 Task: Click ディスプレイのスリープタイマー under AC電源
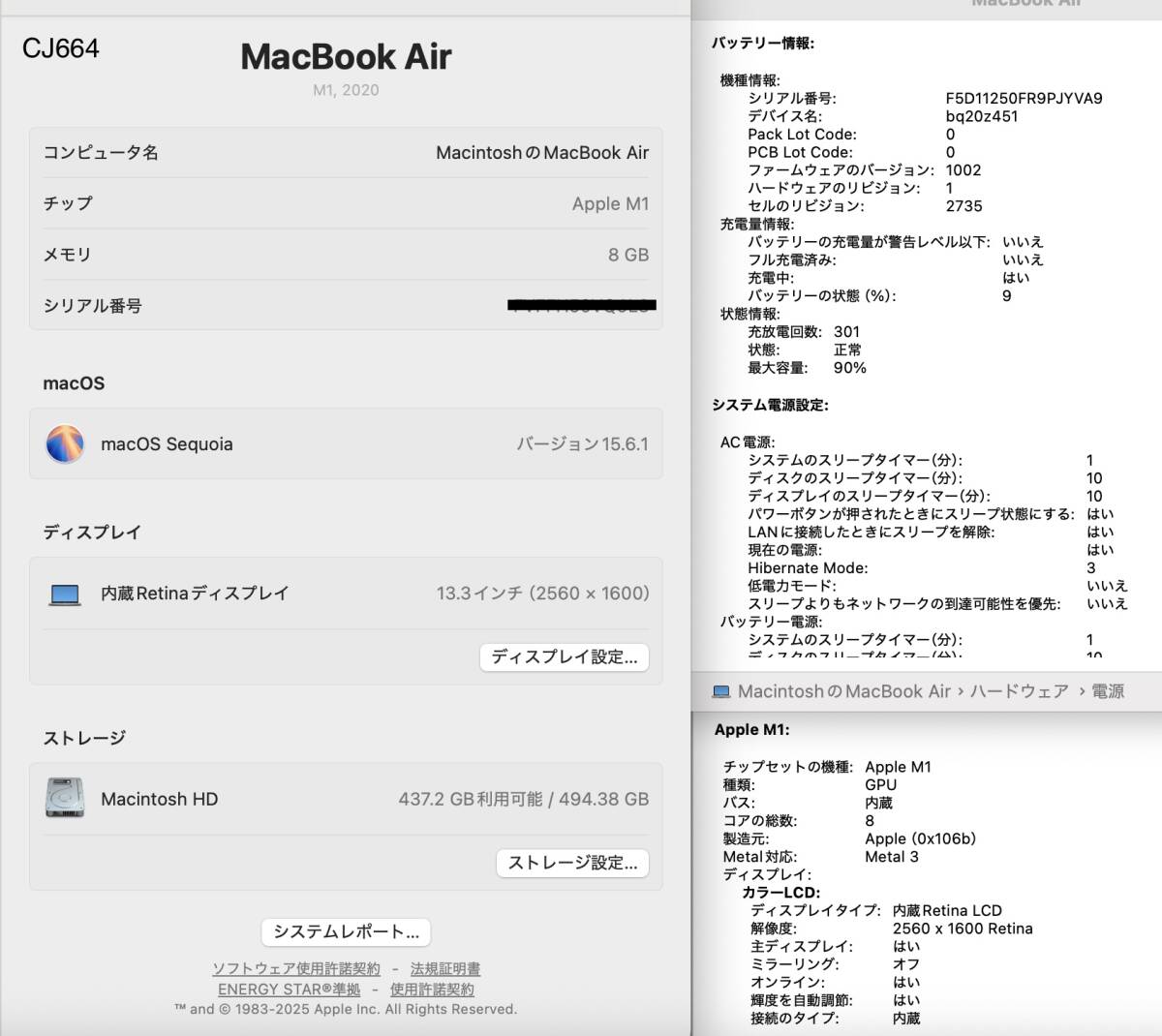pos(925,496)
